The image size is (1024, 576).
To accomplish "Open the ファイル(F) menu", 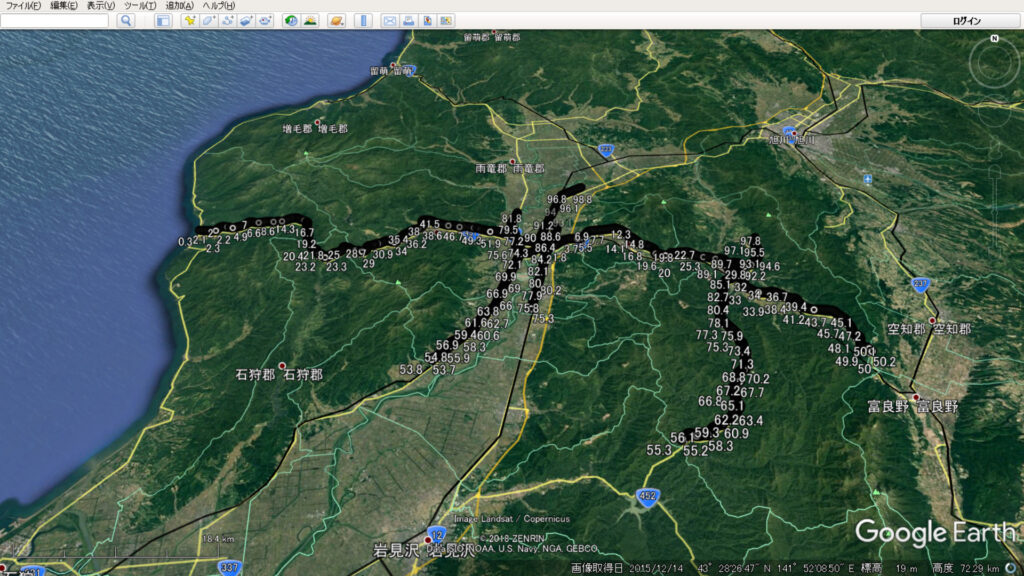I will pos(22,5).
